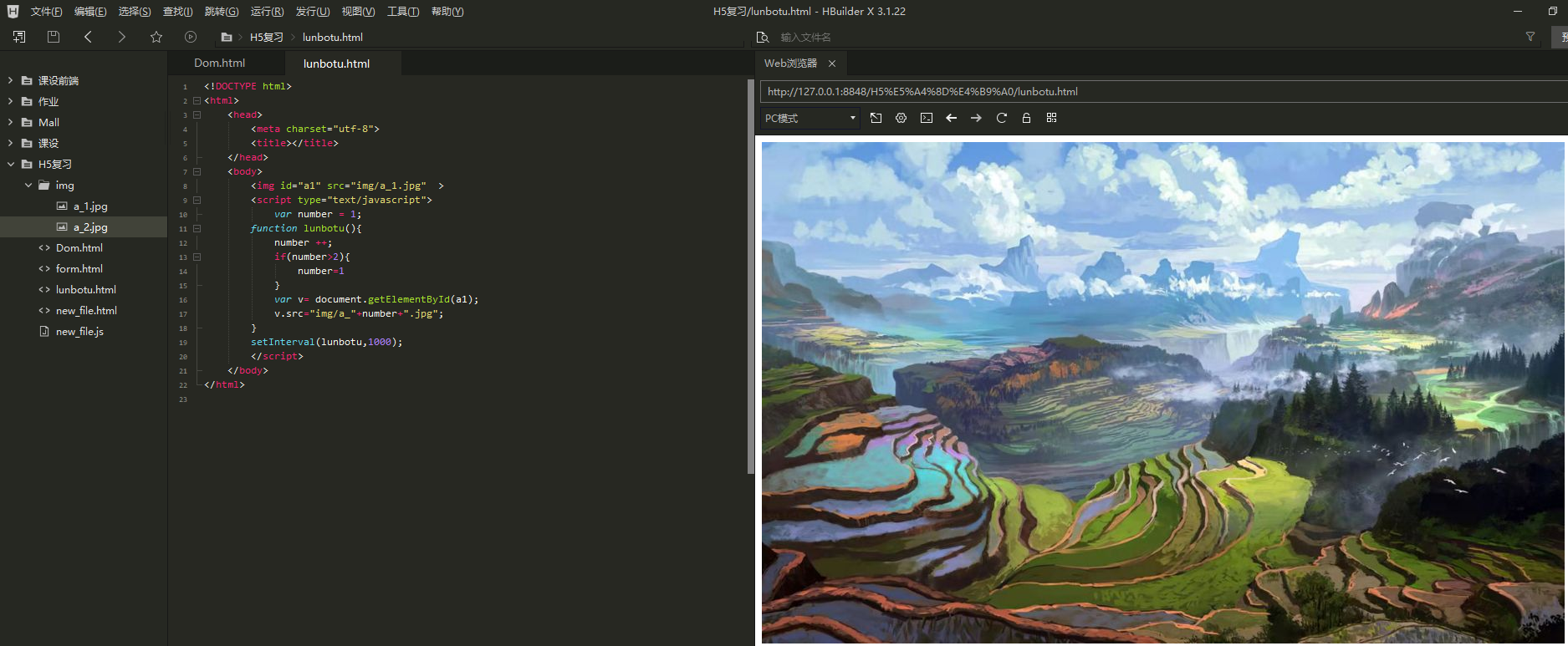Screen dimensions: 1568x646
Task: Click the folder icon in the breadcrumb
Action: click(x=227, y=38)
